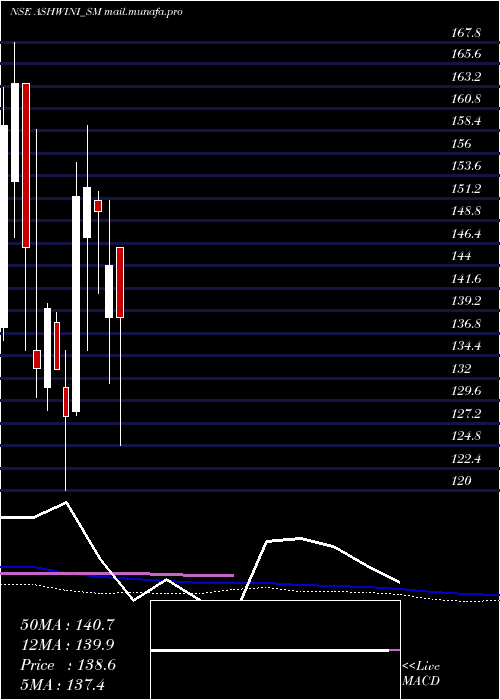
Task: Click the 165.6 price axis label
Action: 466,54
